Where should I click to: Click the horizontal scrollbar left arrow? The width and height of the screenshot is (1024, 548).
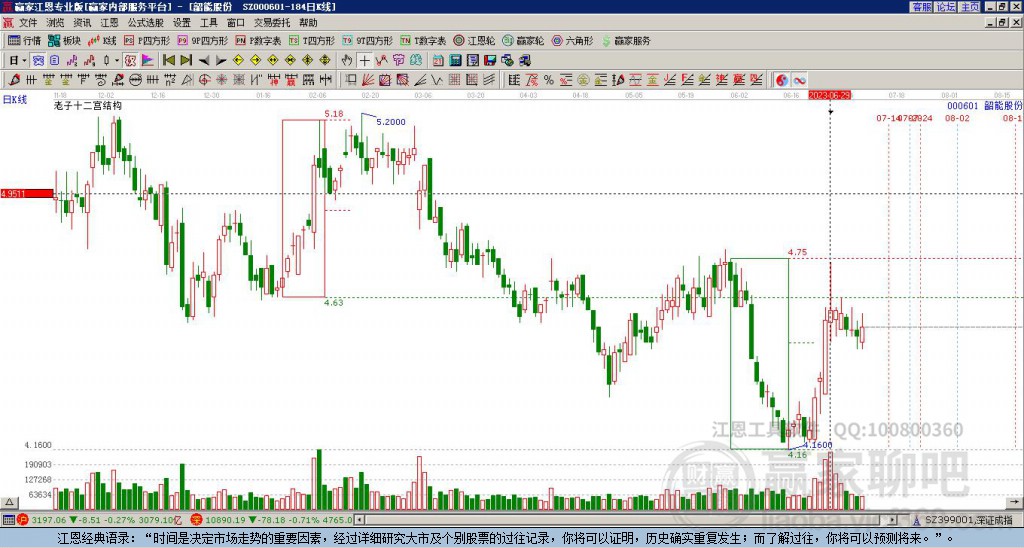[x=359, y=520]
